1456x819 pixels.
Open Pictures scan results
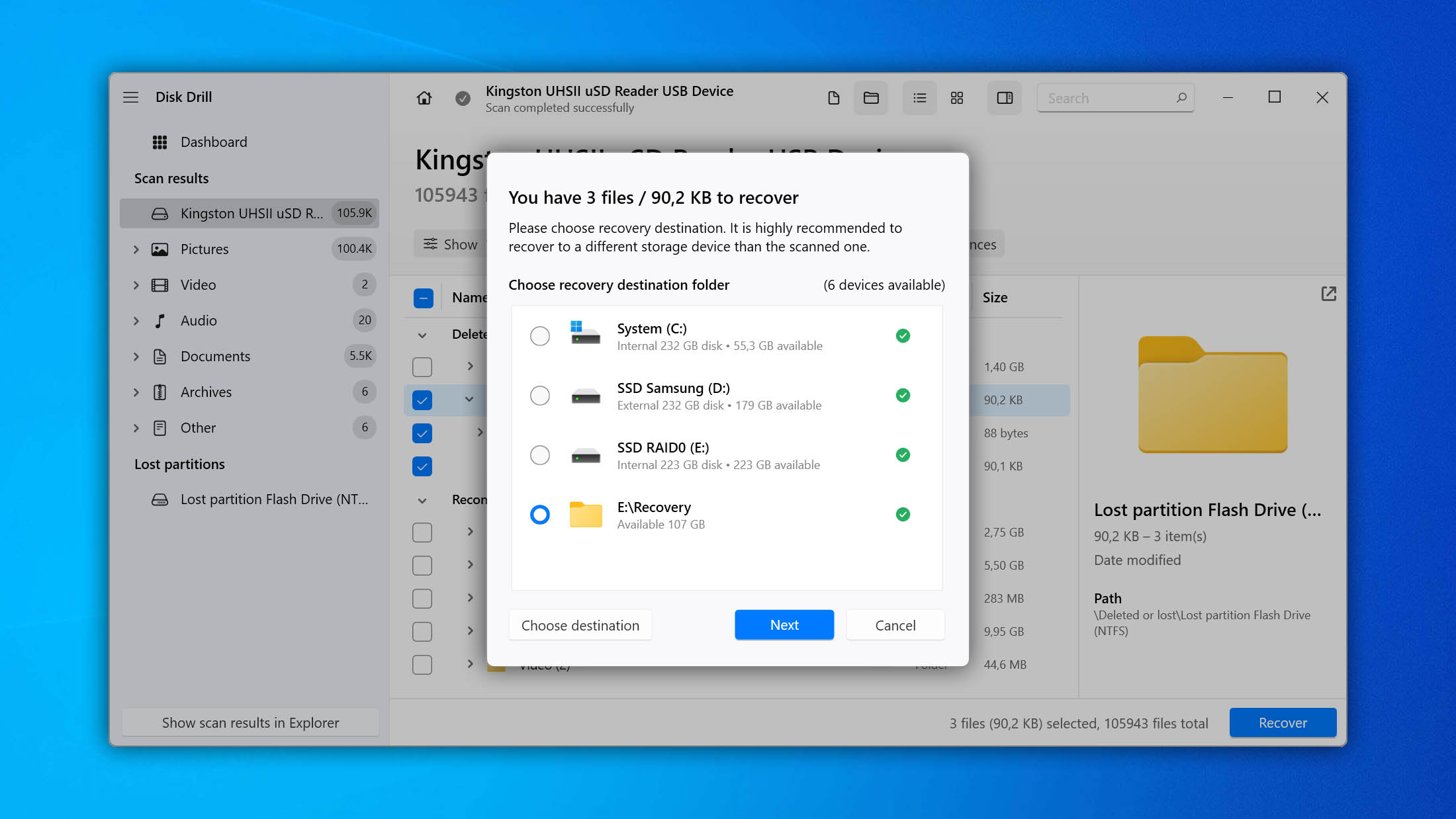click(x=250, y=249)
